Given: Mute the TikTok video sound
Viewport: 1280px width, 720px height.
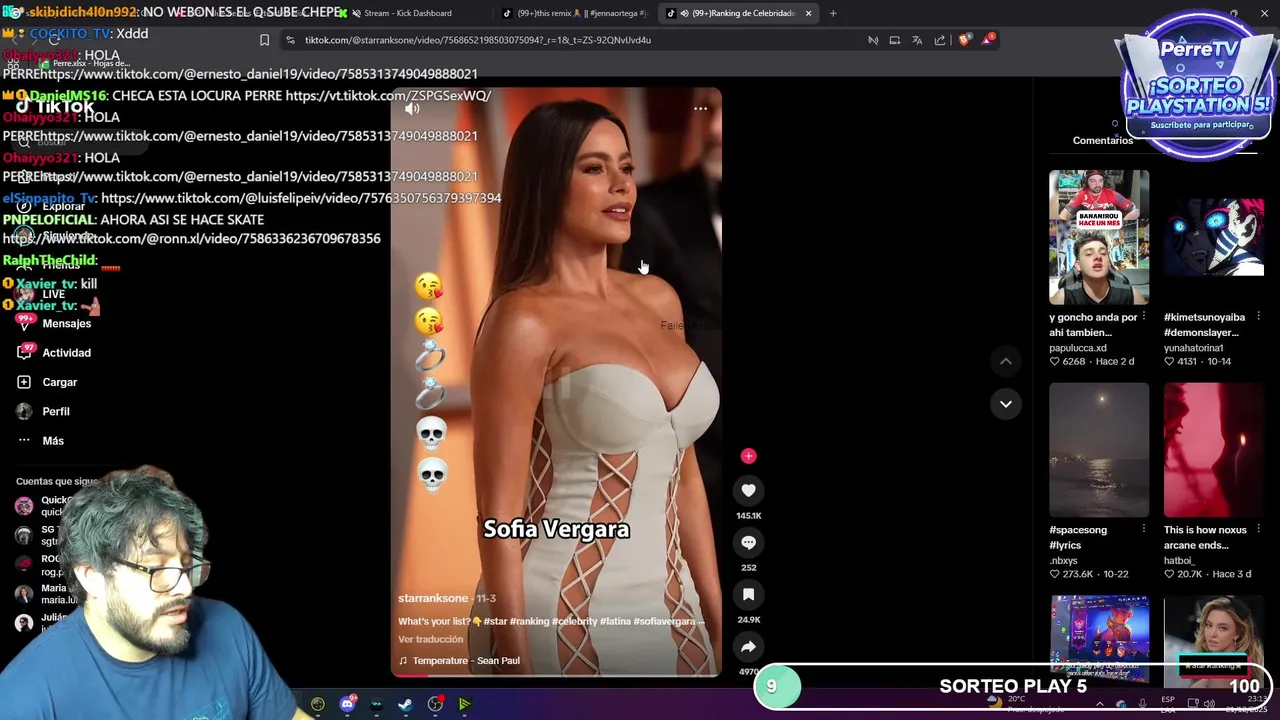Looking at the screenshot, I should [x=412, y=109].
